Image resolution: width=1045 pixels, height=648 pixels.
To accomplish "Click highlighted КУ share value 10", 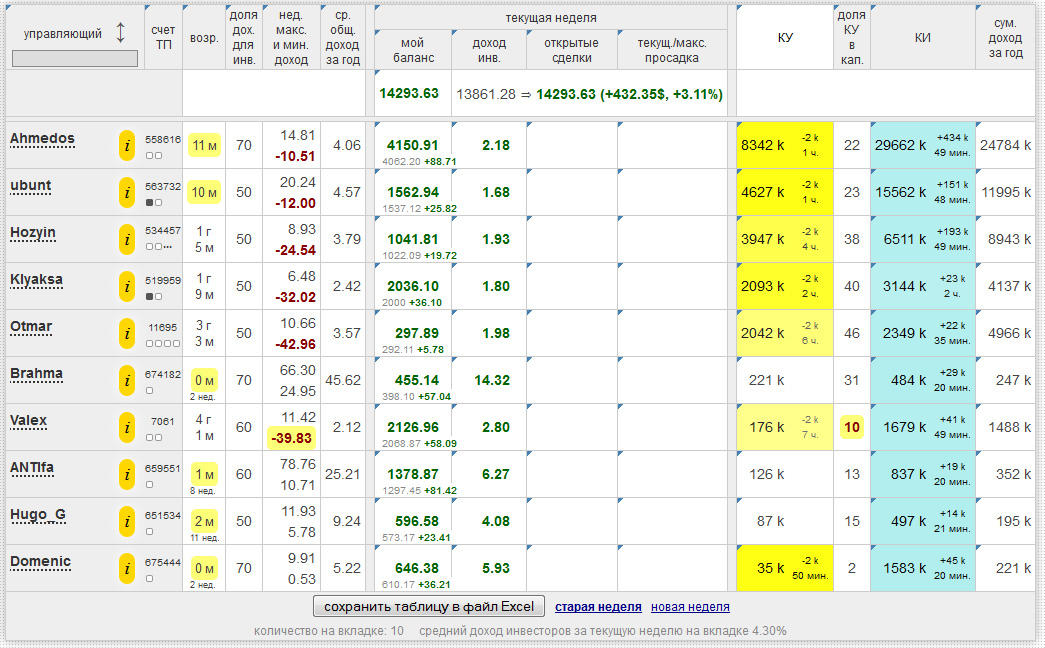I will (x=852, y=427).
